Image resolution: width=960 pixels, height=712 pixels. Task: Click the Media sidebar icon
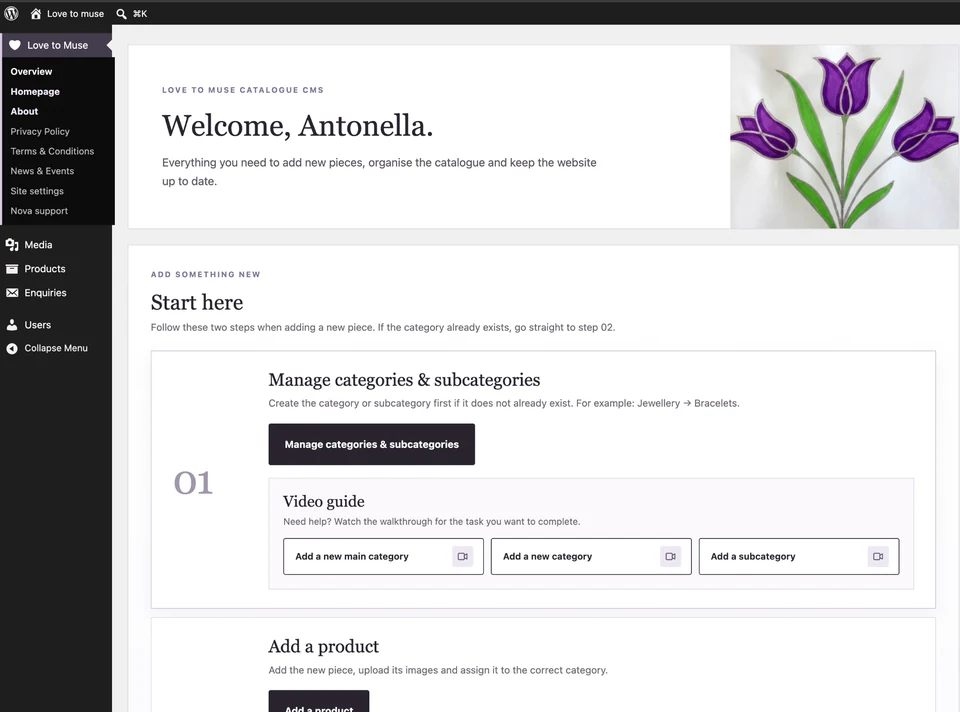[x=12, y=245]
